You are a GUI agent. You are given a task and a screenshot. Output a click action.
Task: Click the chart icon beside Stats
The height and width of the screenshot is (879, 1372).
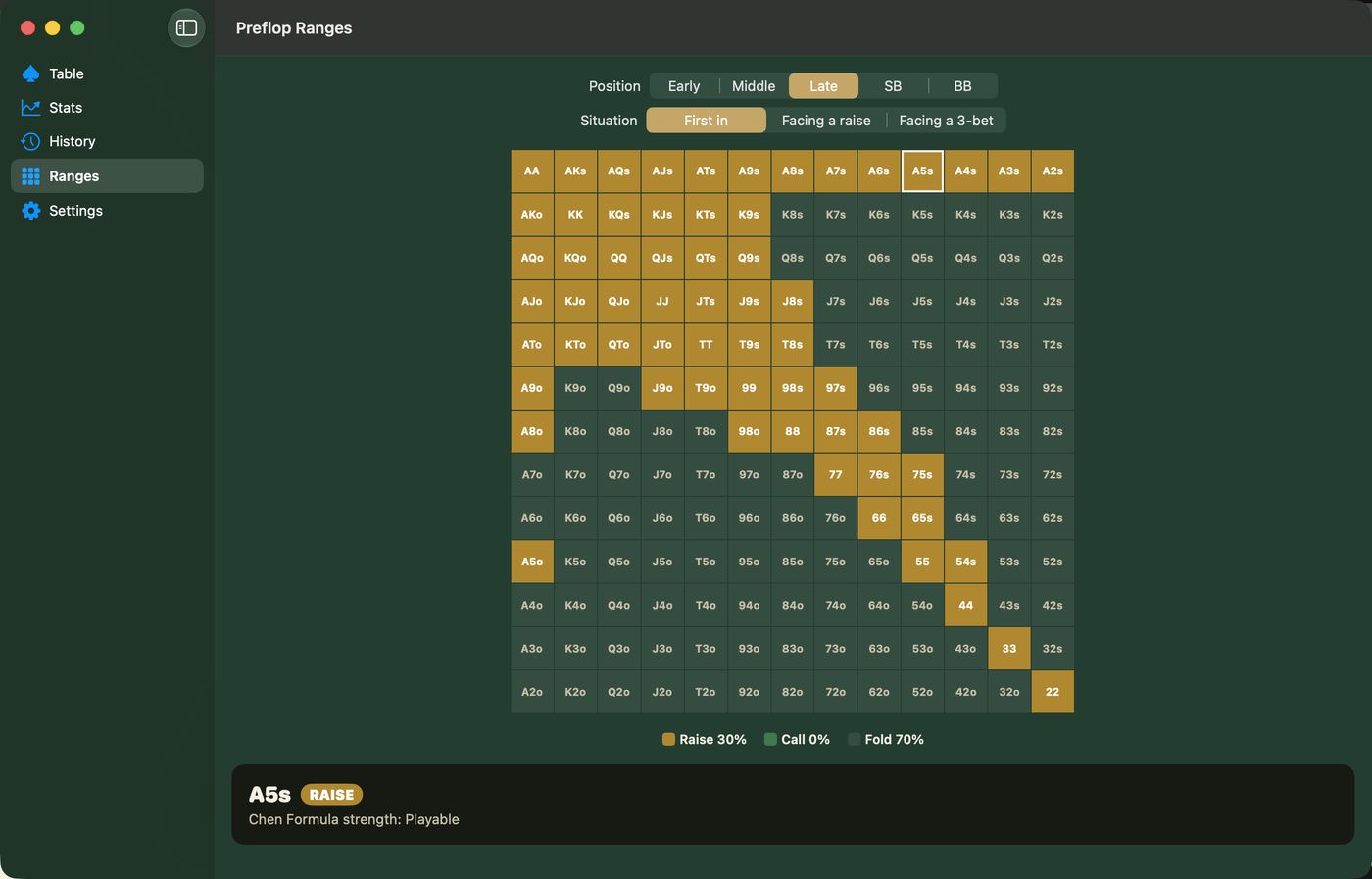30,108
